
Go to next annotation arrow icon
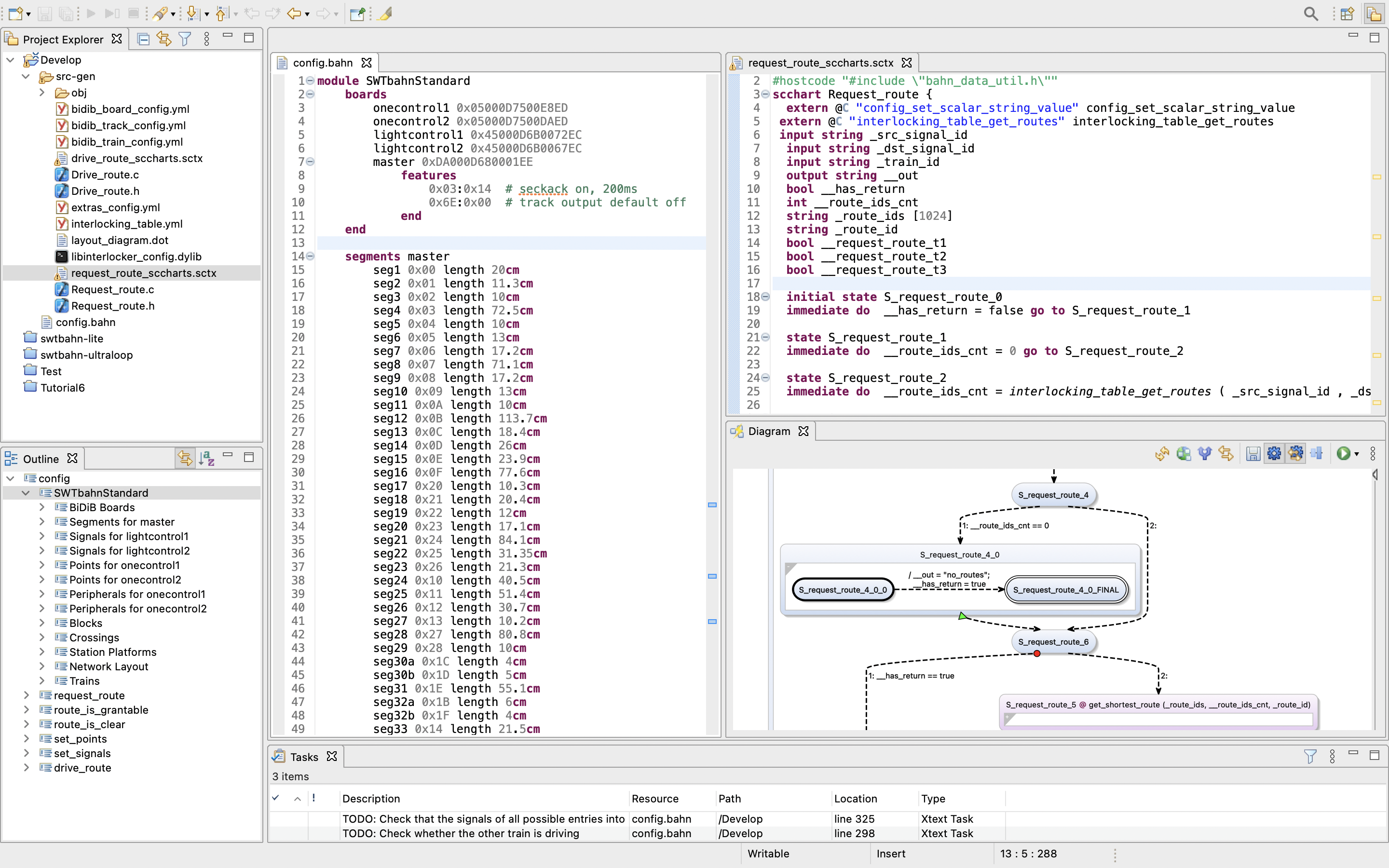[193, 13]
